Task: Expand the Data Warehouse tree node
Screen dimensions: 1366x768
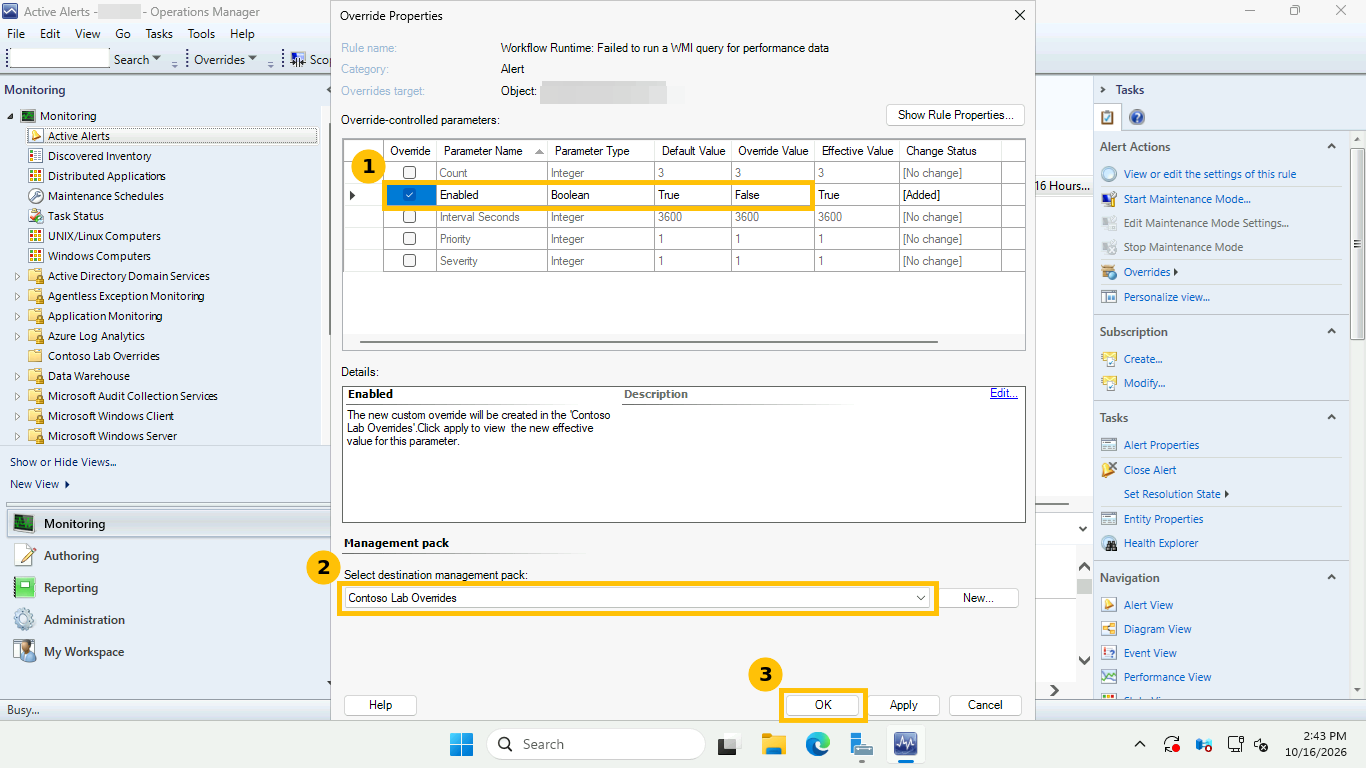Action: (17, 376)
